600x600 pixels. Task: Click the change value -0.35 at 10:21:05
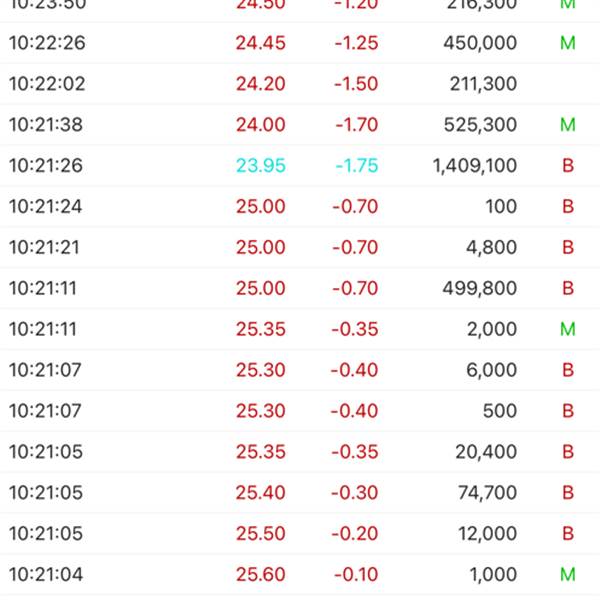coord(355,452)
